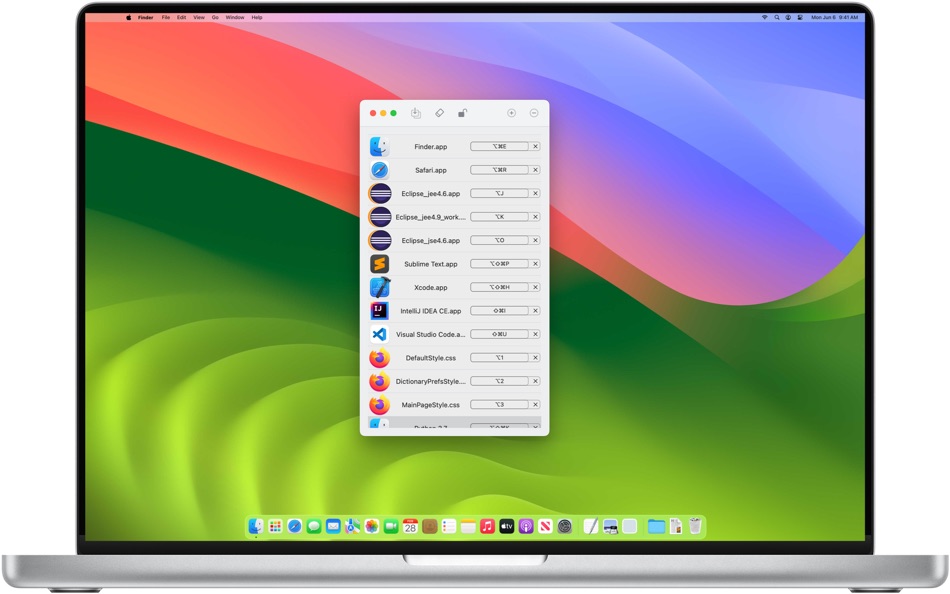Toggle the unlock padlock icon in the toolbar

tap(462, 113)
